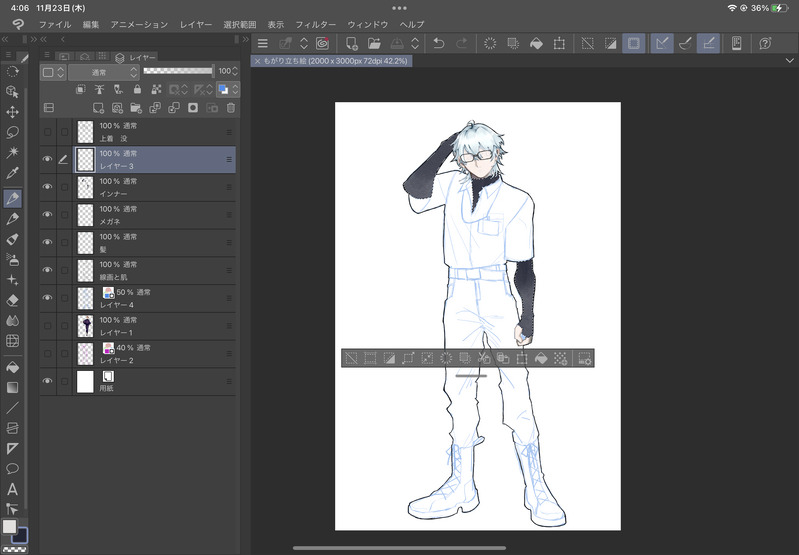
Task: Open the layer color dropdown
Action: pyautogui.click(x=53, y=72)
